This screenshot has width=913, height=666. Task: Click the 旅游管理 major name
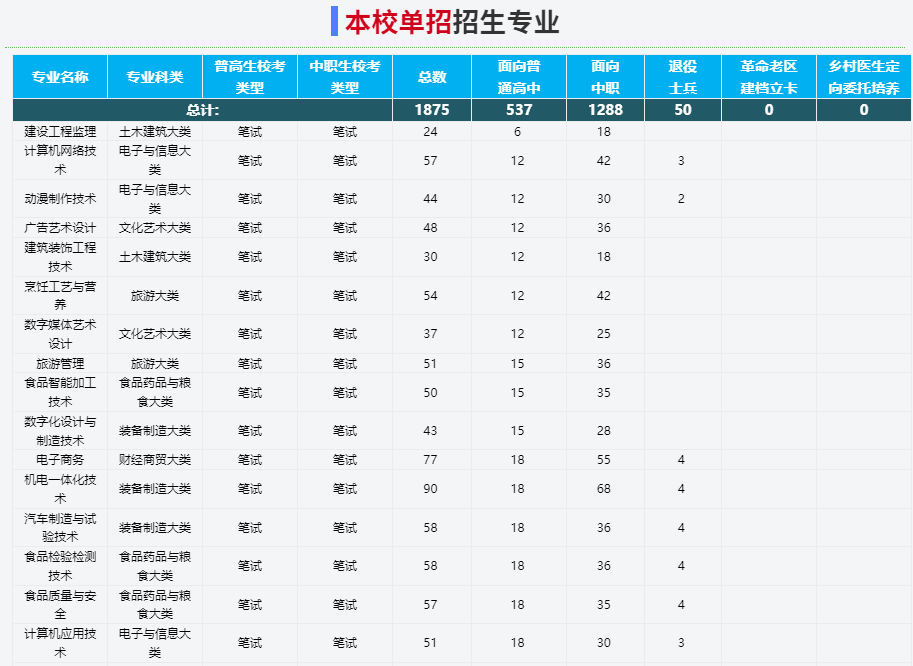tap(60, 363)
